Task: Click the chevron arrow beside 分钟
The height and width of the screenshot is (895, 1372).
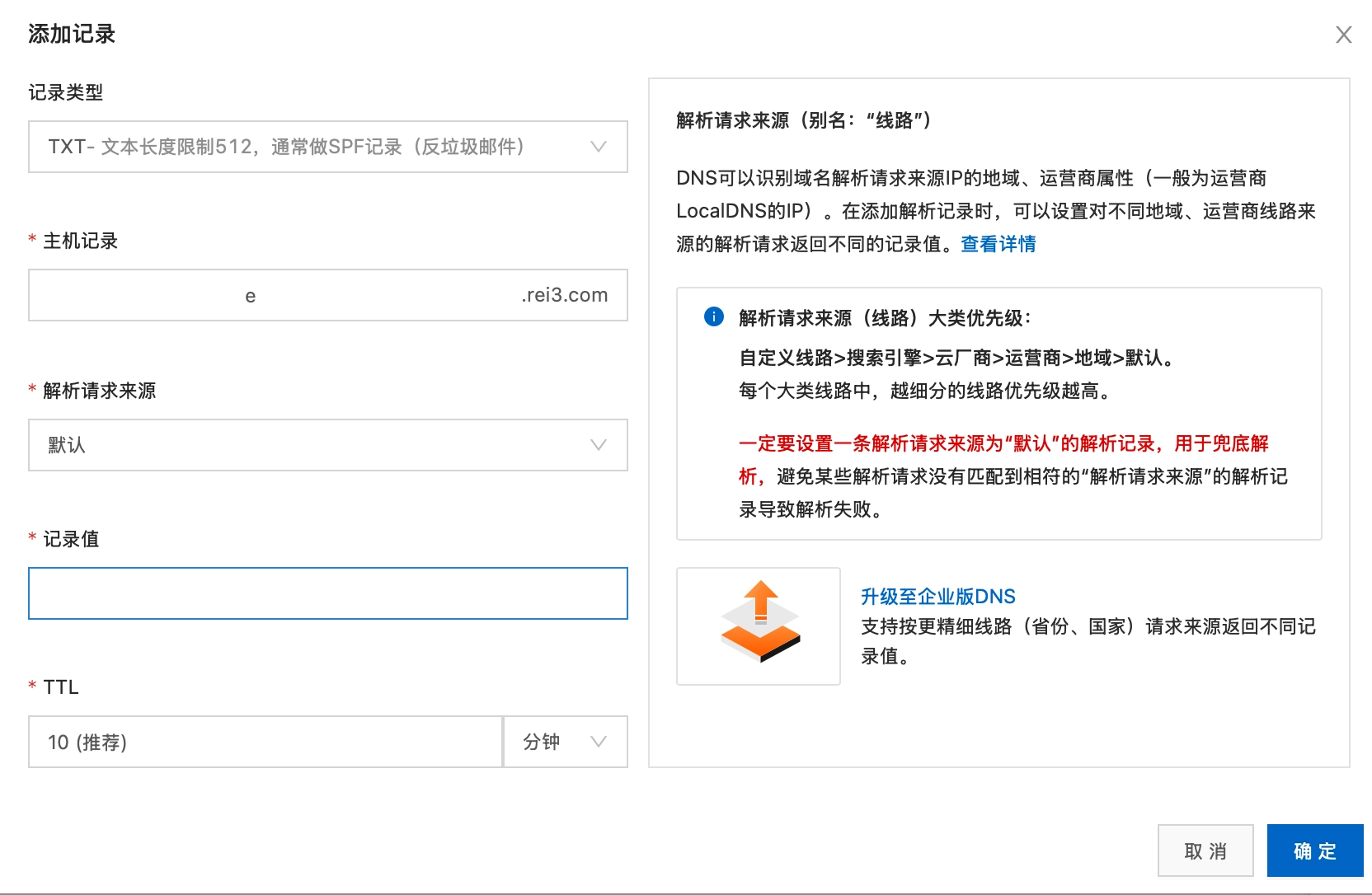Action: point(599,742)
